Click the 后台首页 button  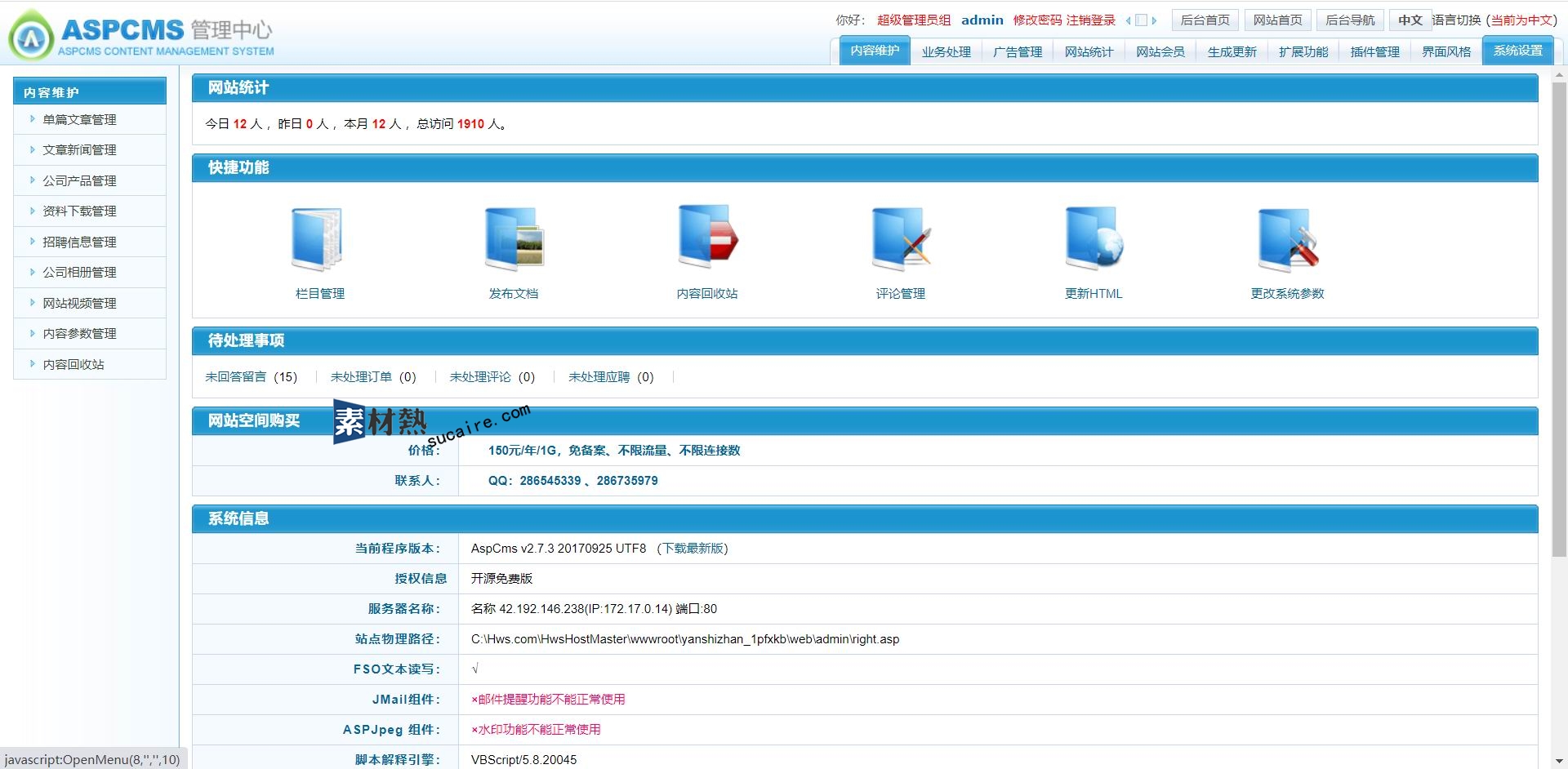click(1205, 20)
